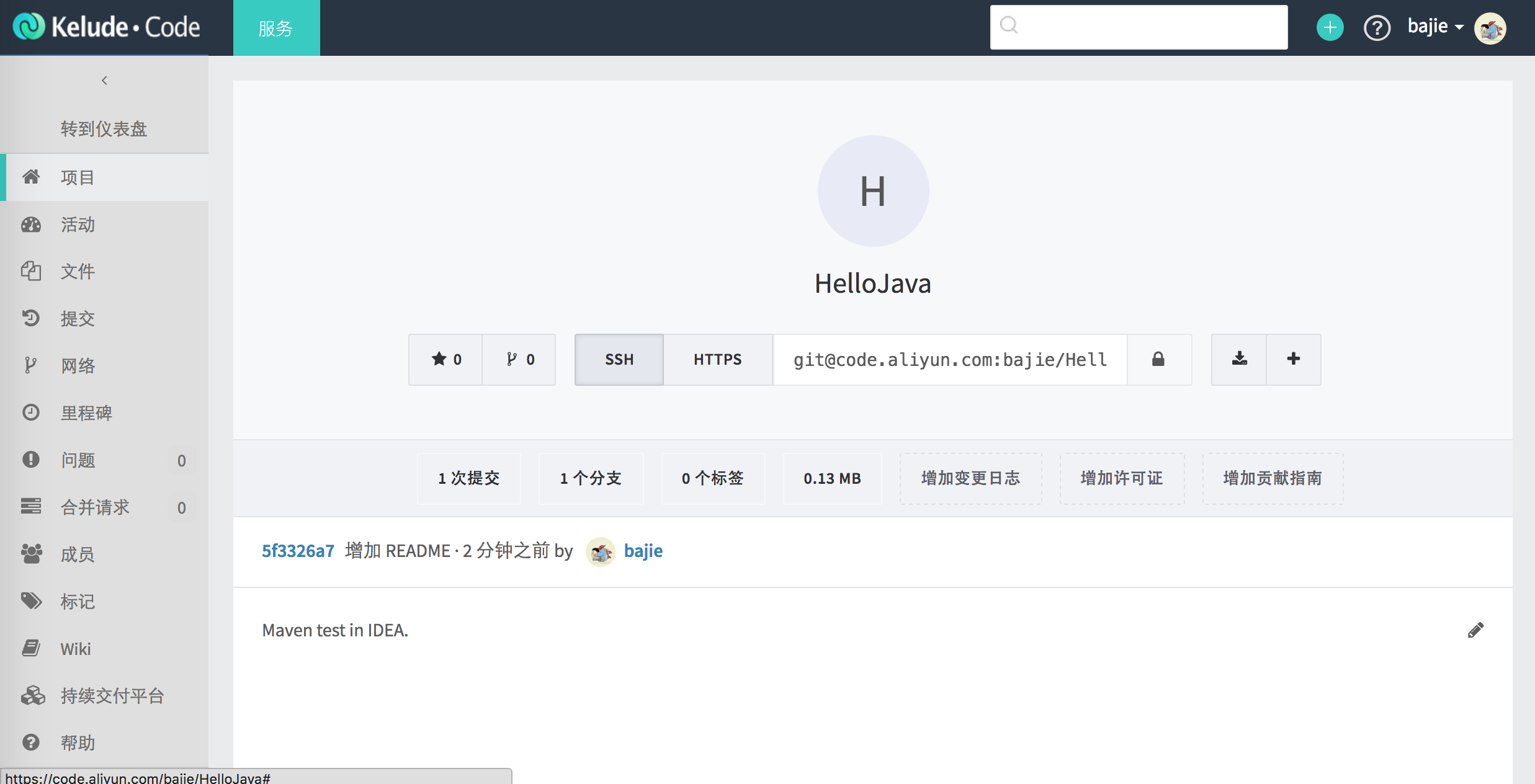Edit the README with the pencil icon
The height and width of the screenshot is (784, 1535).
coord(1476,630)
